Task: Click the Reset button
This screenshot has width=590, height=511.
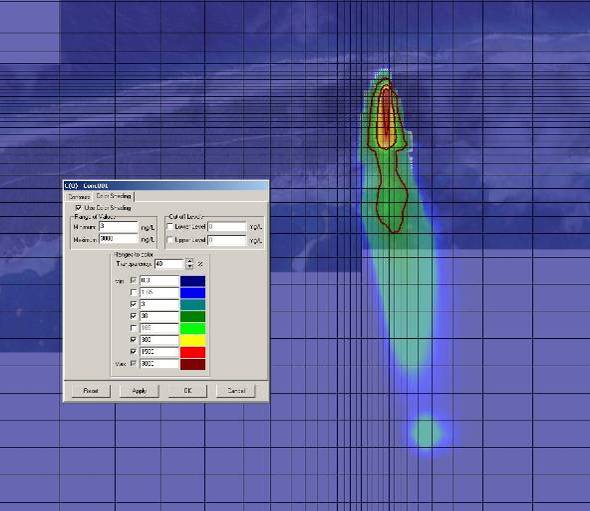Action: (x=91, y=391)
